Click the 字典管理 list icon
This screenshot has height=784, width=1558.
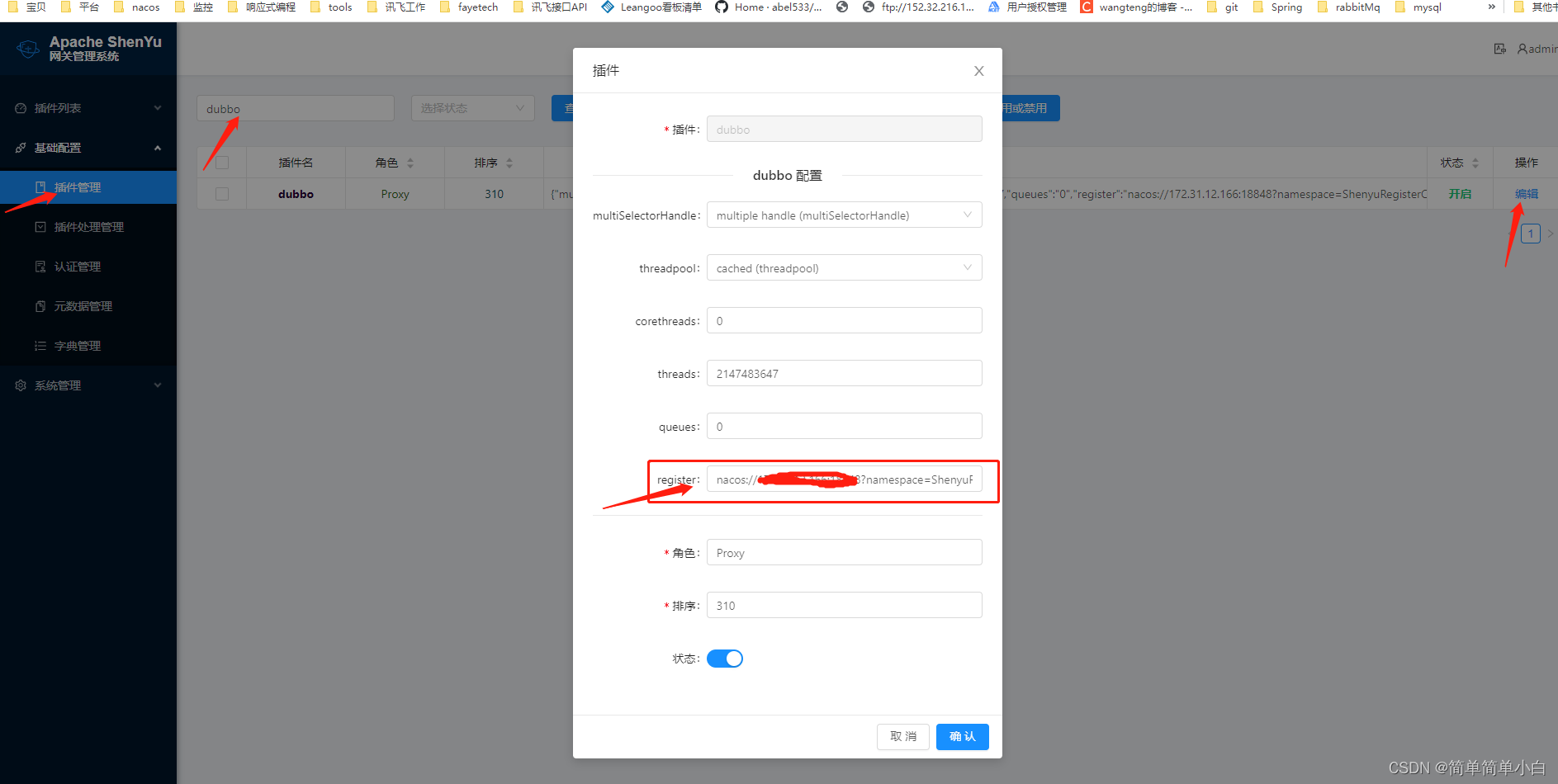pos(40,346)
